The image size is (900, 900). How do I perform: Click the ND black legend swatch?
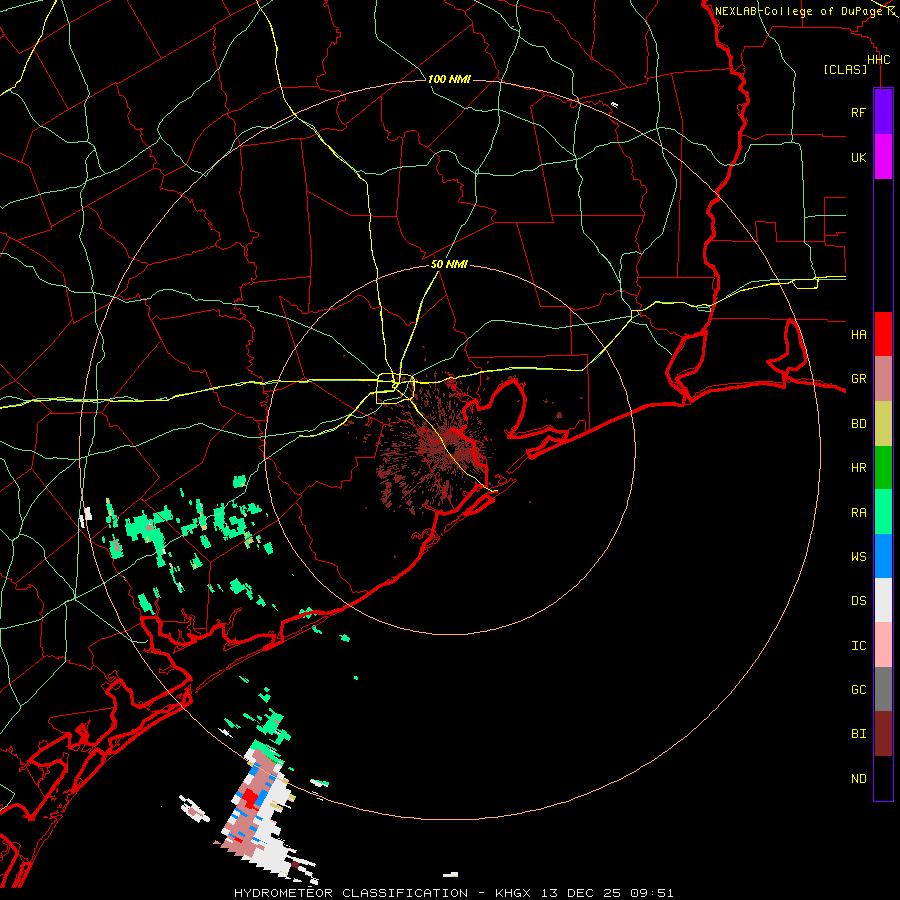(x=883, y=778)
